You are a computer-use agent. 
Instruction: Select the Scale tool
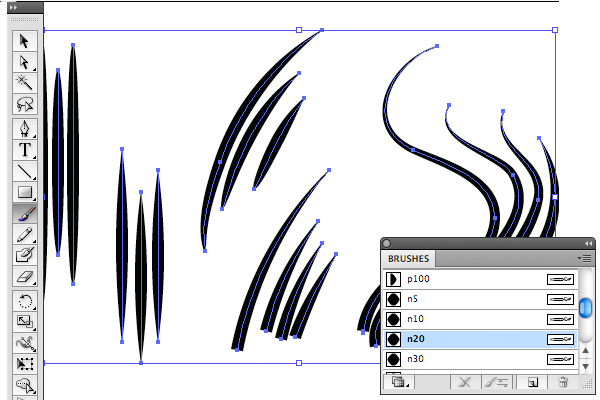pos(25,322)
